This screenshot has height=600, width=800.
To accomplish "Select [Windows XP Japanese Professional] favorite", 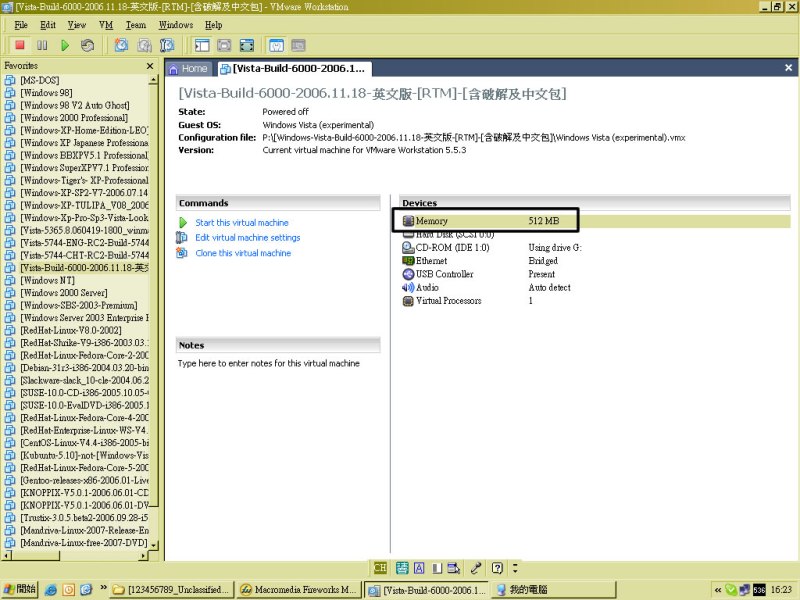I will (x=84, y=143).
